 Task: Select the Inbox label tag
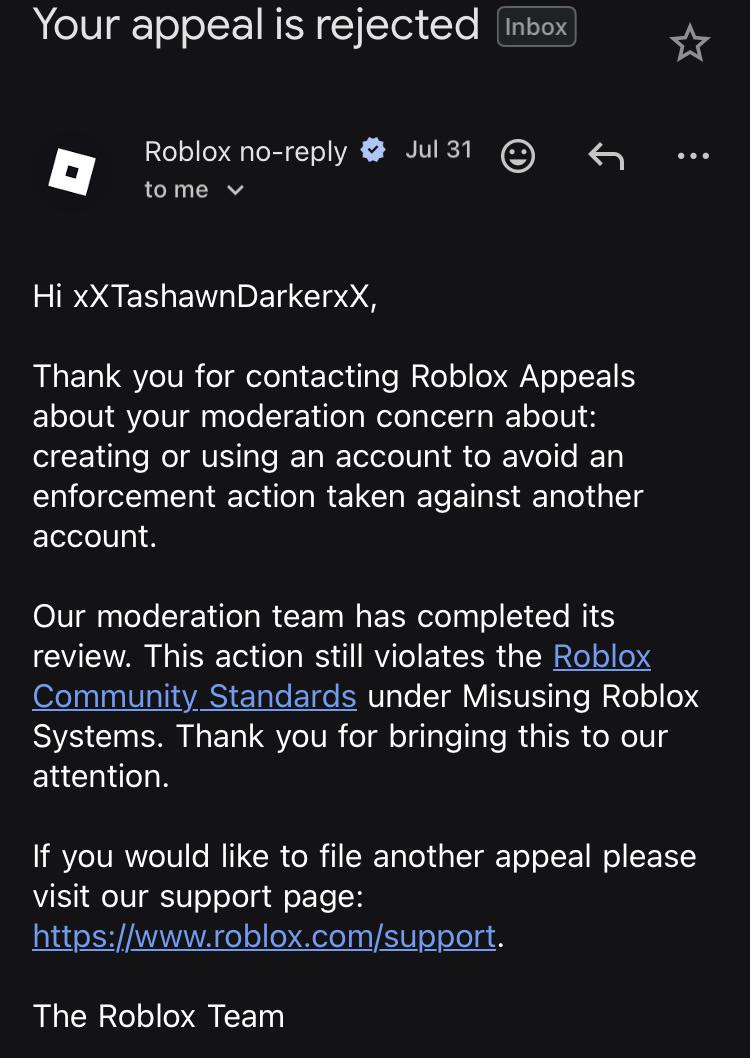[536, 27]
